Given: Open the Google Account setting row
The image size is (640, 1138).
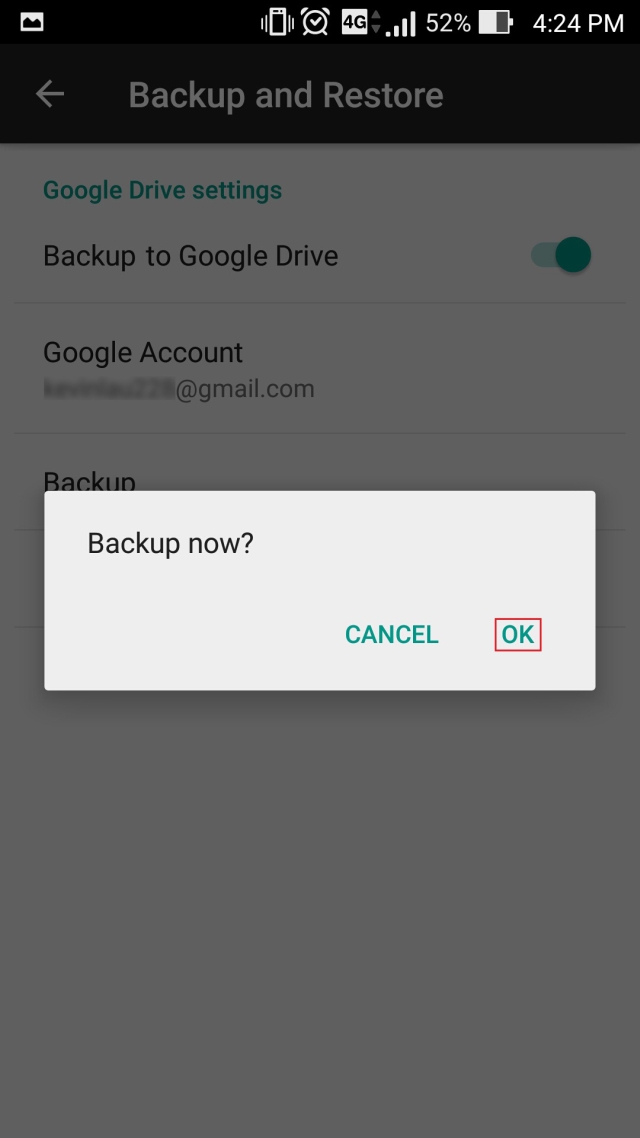Looking at the screenshot, I should [320, 369].
